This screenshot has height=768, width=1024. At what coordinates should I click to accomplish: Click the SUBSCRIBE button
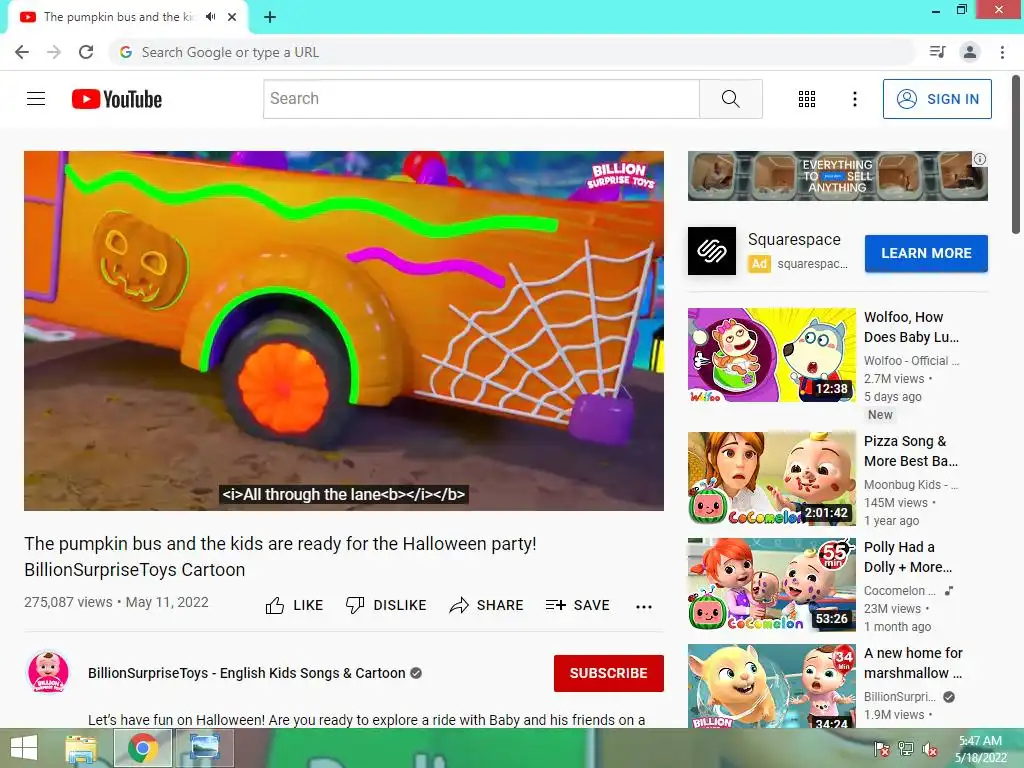tap(609, 673)
